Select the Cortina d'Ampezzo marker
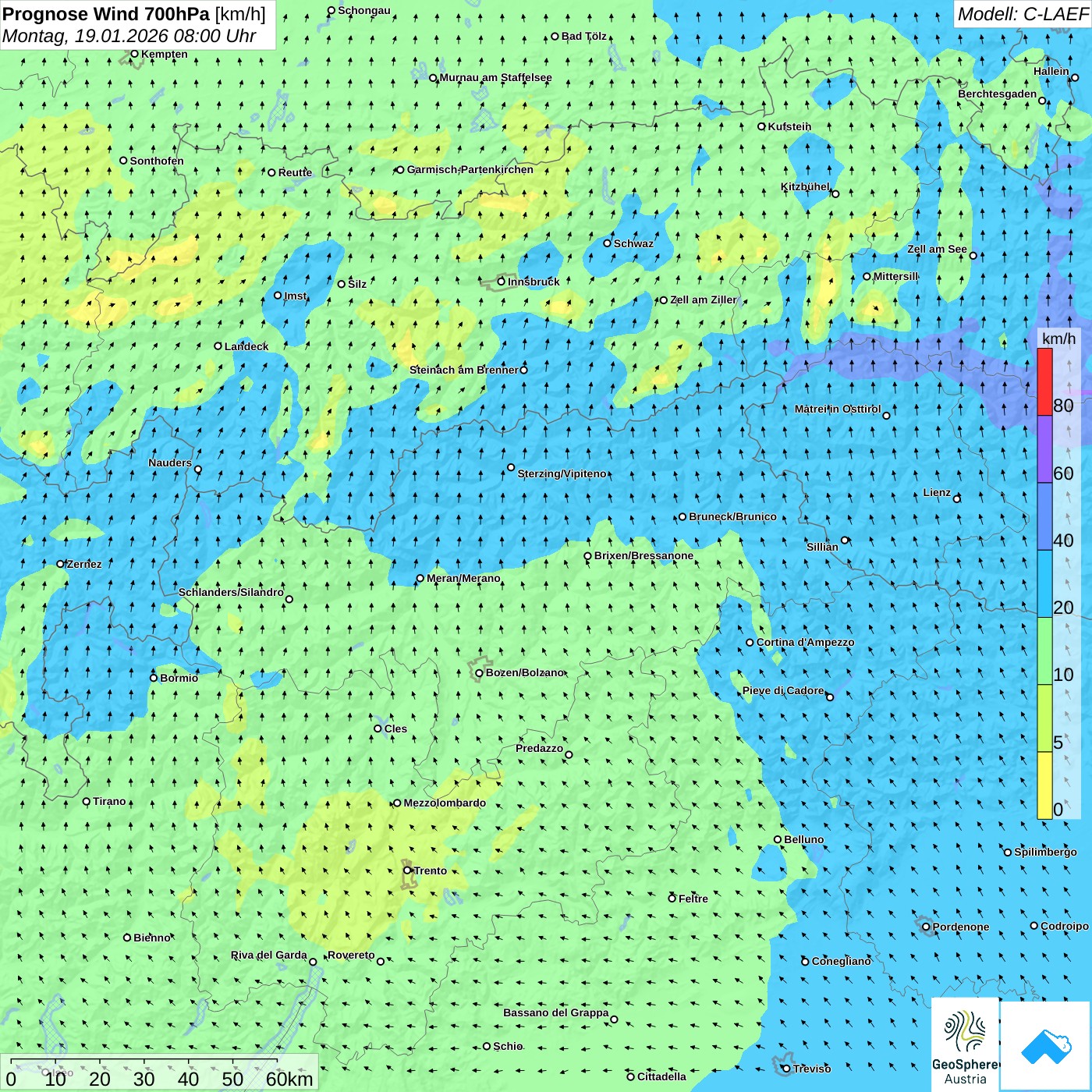Viewport: 1092px width, 1092px height. 750,643
